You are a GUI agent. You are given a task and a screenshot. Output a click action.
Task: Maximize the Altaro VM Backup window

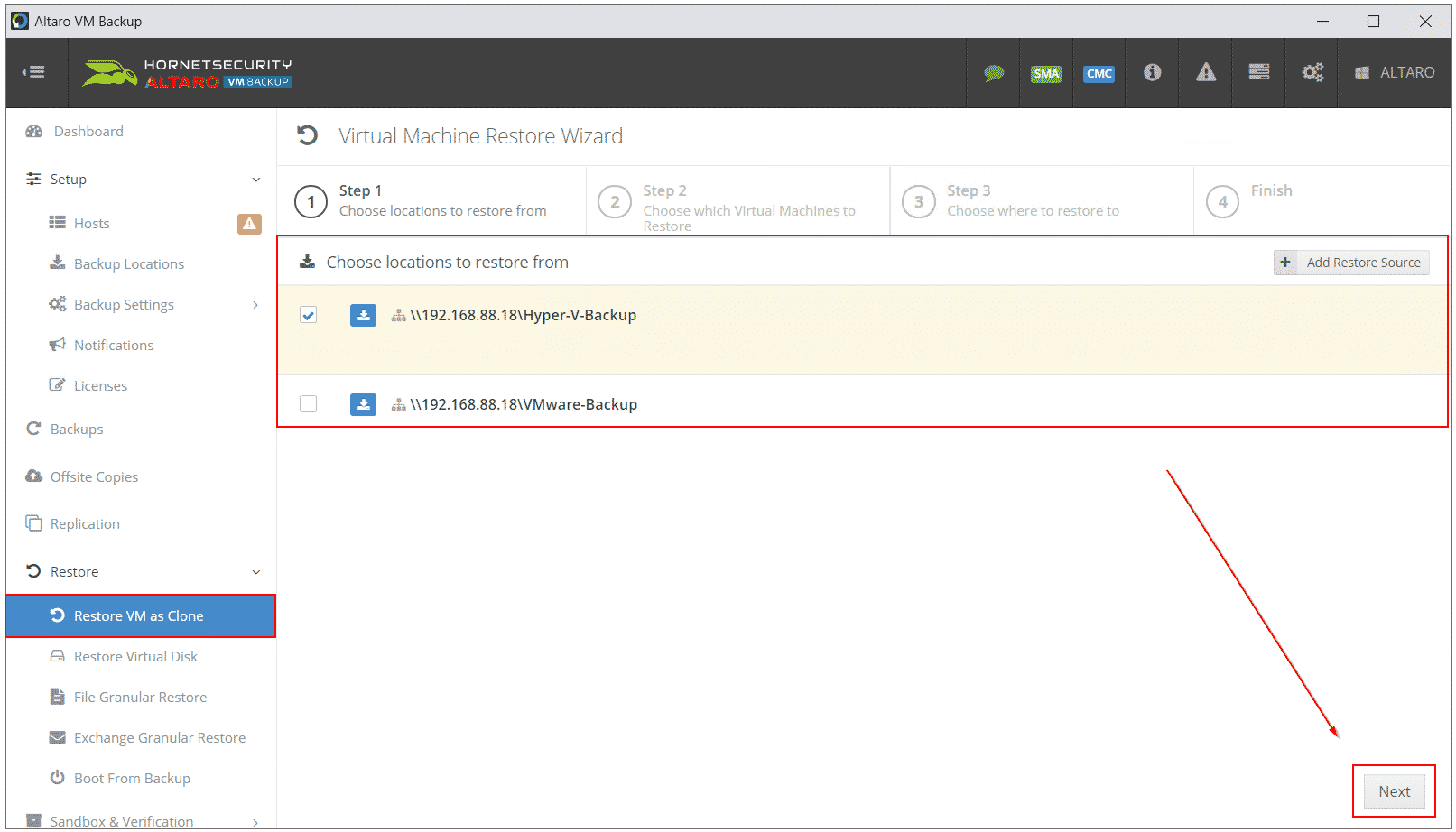(x=1373, y=22)
